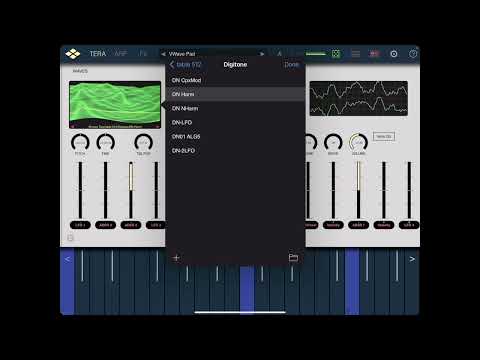The width and height of the screenshot is (480, 360).
Task: Select DN OpsMod wavetable
Action: (235, 80)
